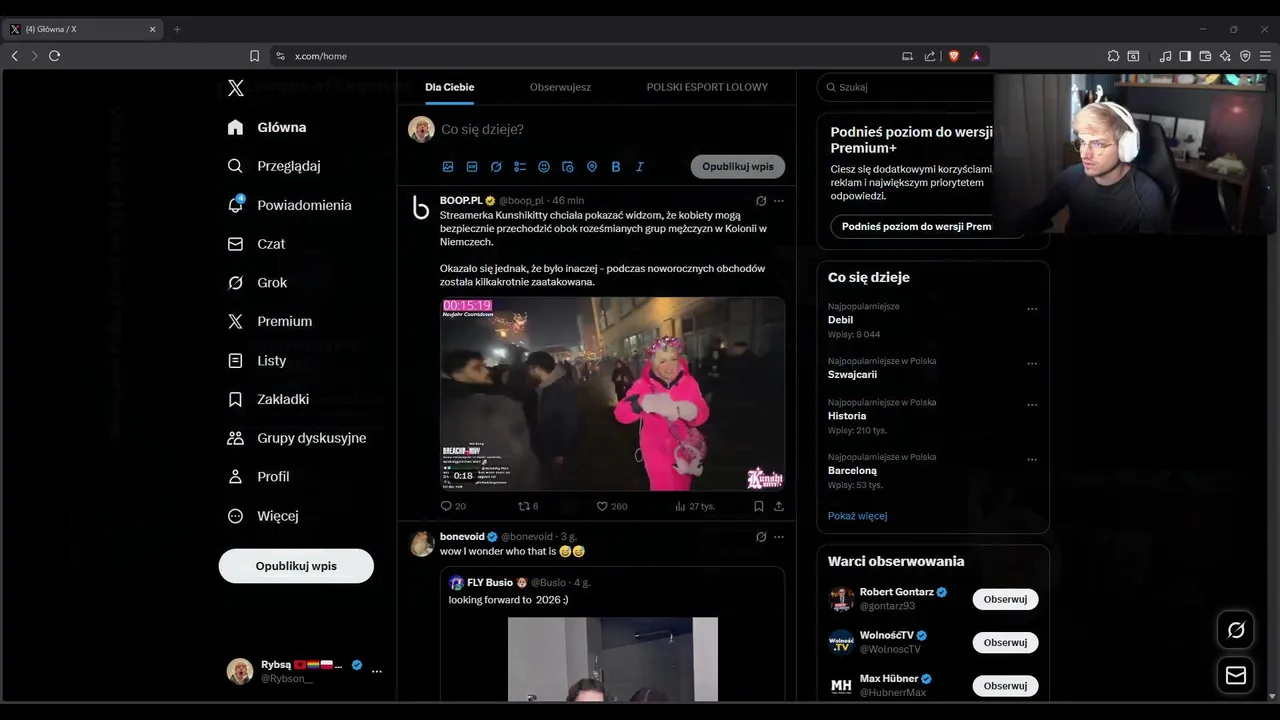
Task: Click the composer Opublikuj wpis button
Action: point(738,167)
